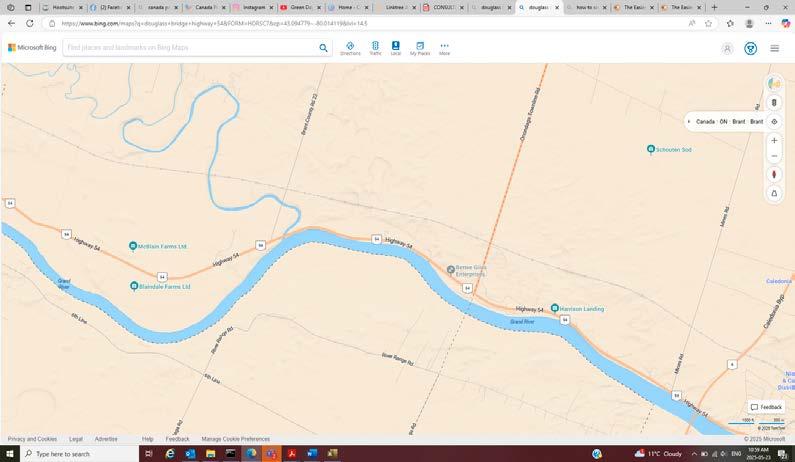
Task: Zoom out with the minus button
Action: [x=774, y=156]
